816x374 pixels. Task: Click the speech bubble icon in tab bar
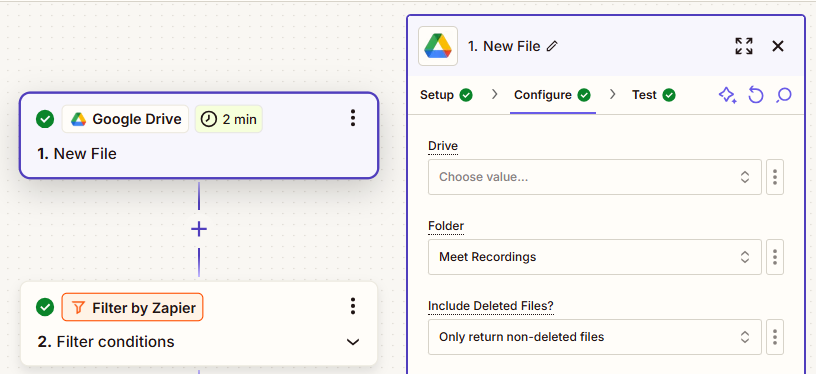point(784,95)
